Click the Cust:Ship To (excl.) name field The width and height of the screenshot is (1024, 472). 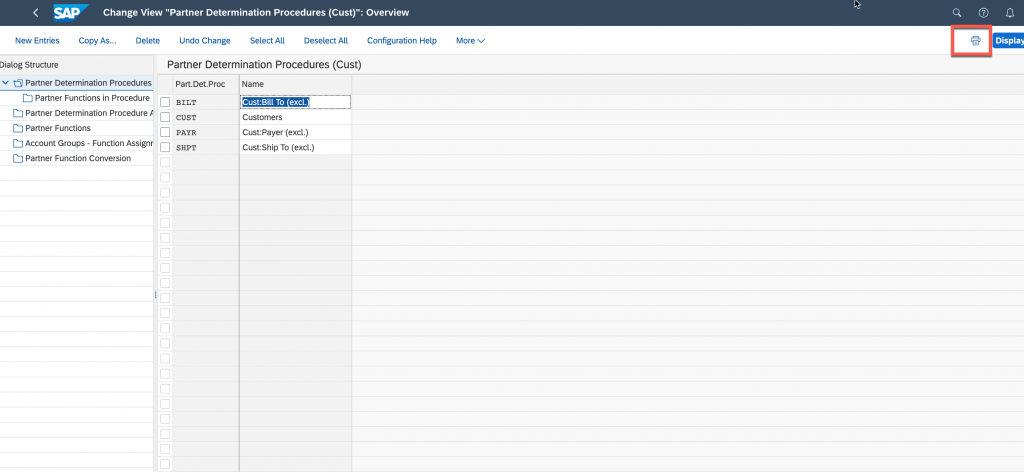coord(295,148)
